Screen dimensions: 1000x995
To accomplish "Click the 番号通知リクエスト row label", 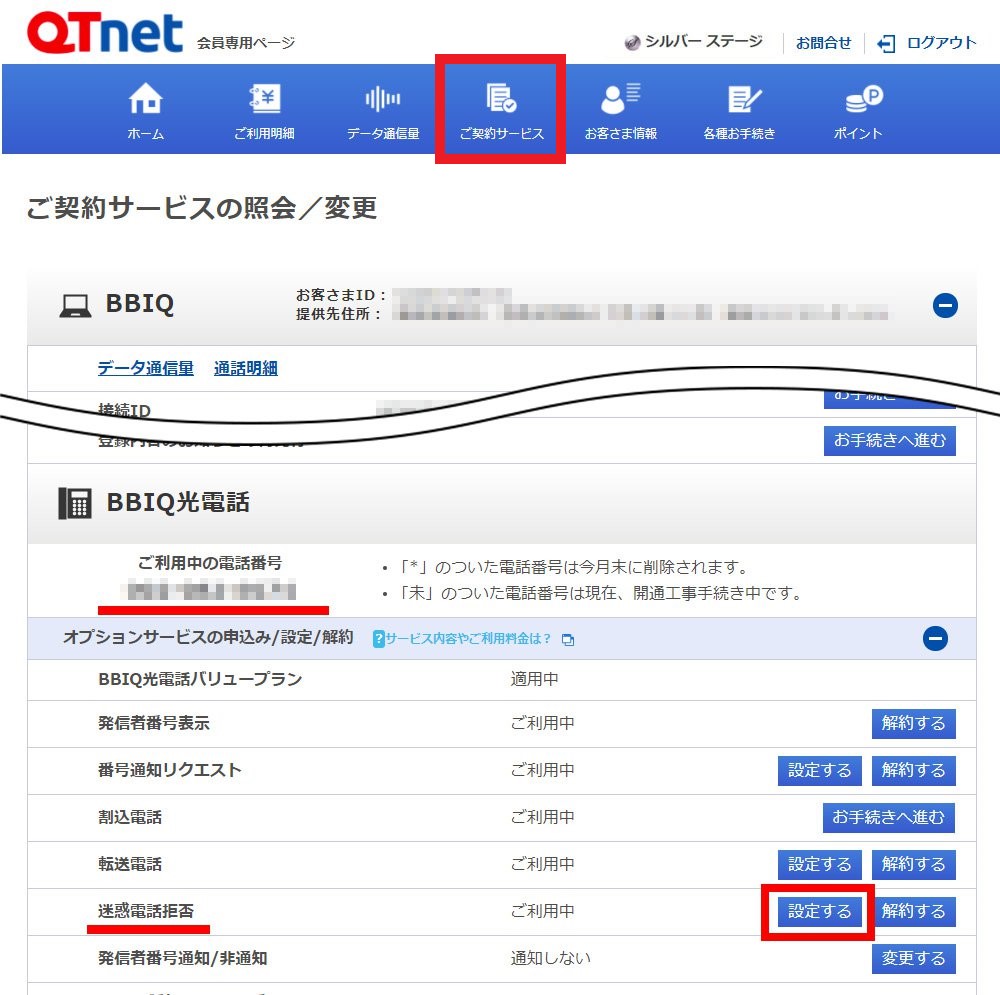I will pyautogui.click(x=170, y=770).
